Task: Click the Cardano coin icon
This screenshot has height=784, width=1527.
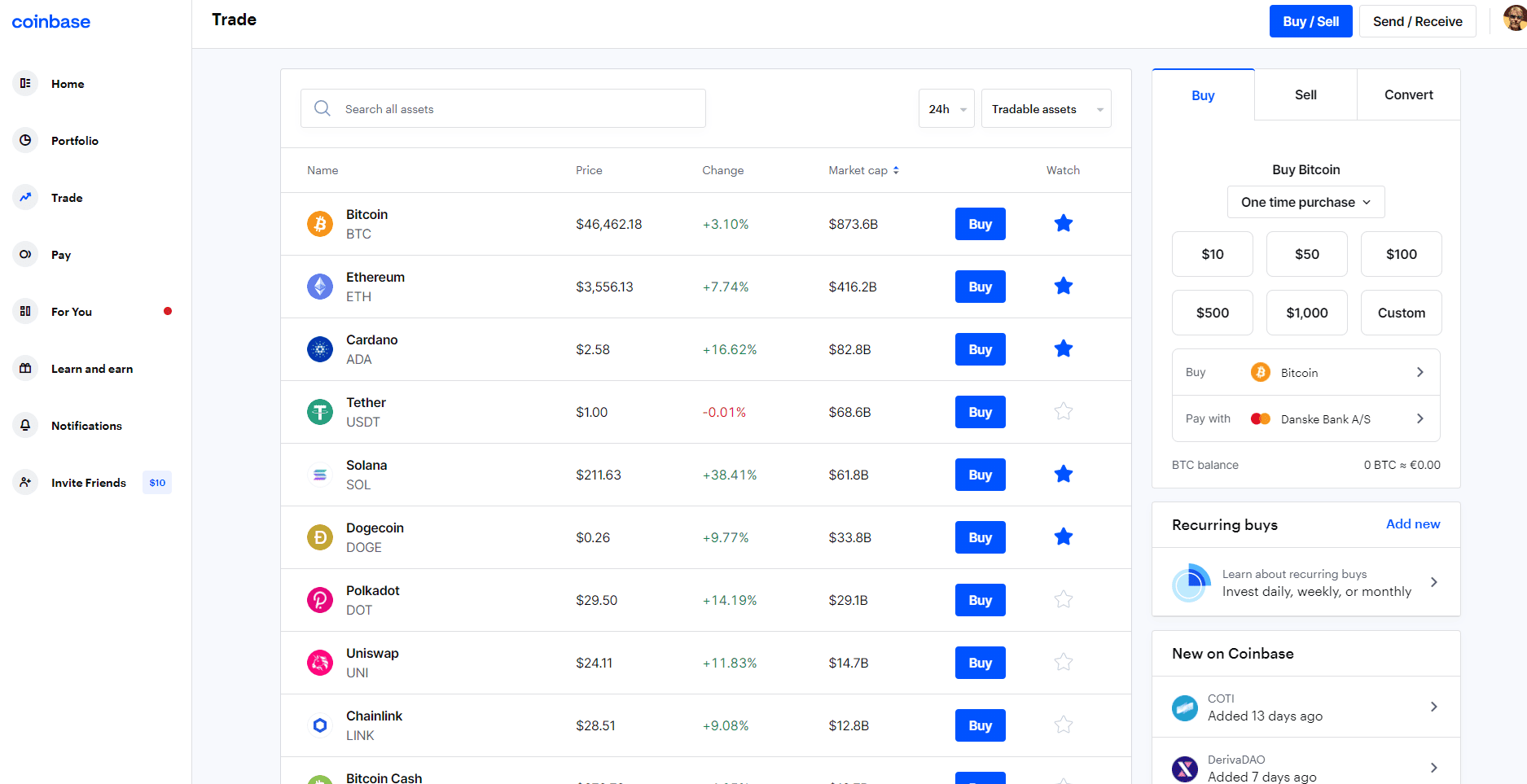Action: tap(320, 349)
